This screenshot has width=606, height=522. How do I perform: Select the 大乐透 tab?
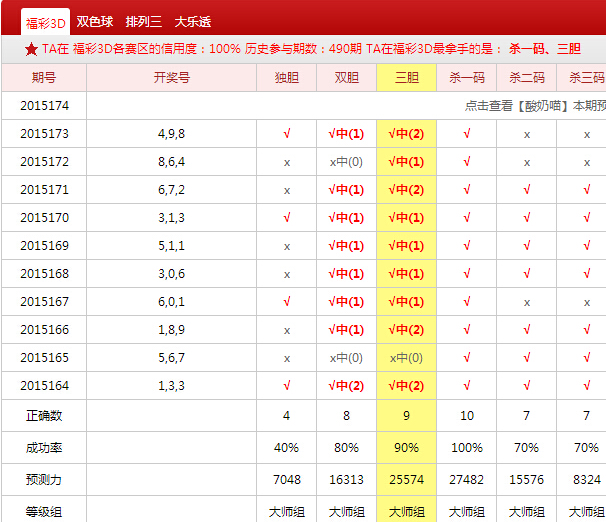tap(193, 22)
